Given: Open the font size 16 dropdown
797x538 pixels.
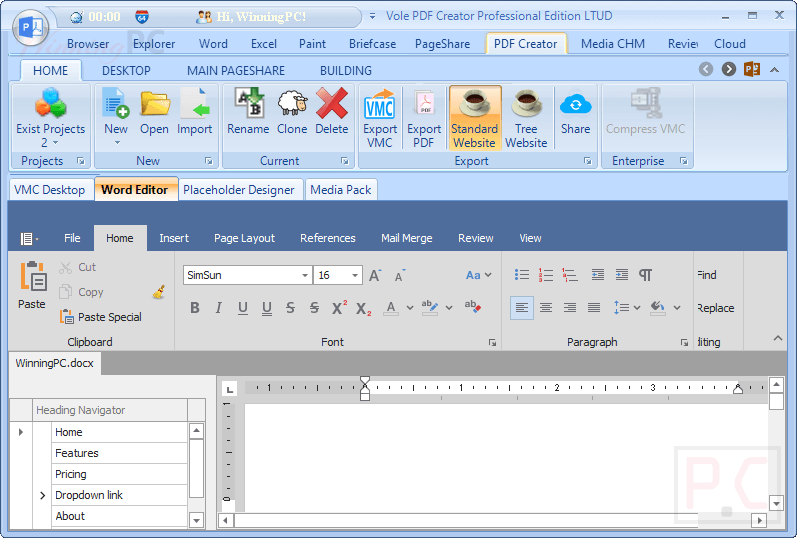Looking at the screenshot, I should click(355, 275).
